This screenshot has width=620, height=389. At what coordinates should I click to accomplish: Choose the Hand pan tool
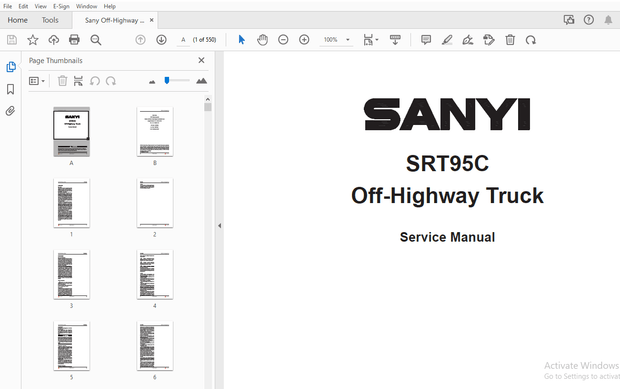coord(263,40)
